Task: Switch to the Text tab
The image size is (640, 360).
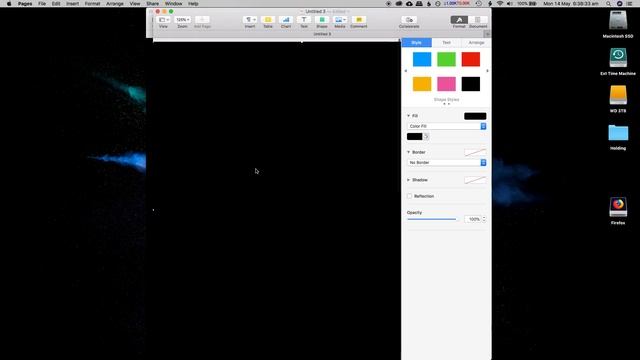Action: point(447,42)
